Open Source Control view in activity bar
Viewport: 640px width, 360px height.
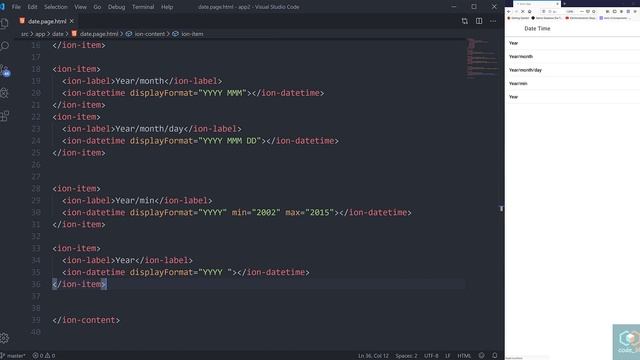pyautogui.click(x=4, y=70)
